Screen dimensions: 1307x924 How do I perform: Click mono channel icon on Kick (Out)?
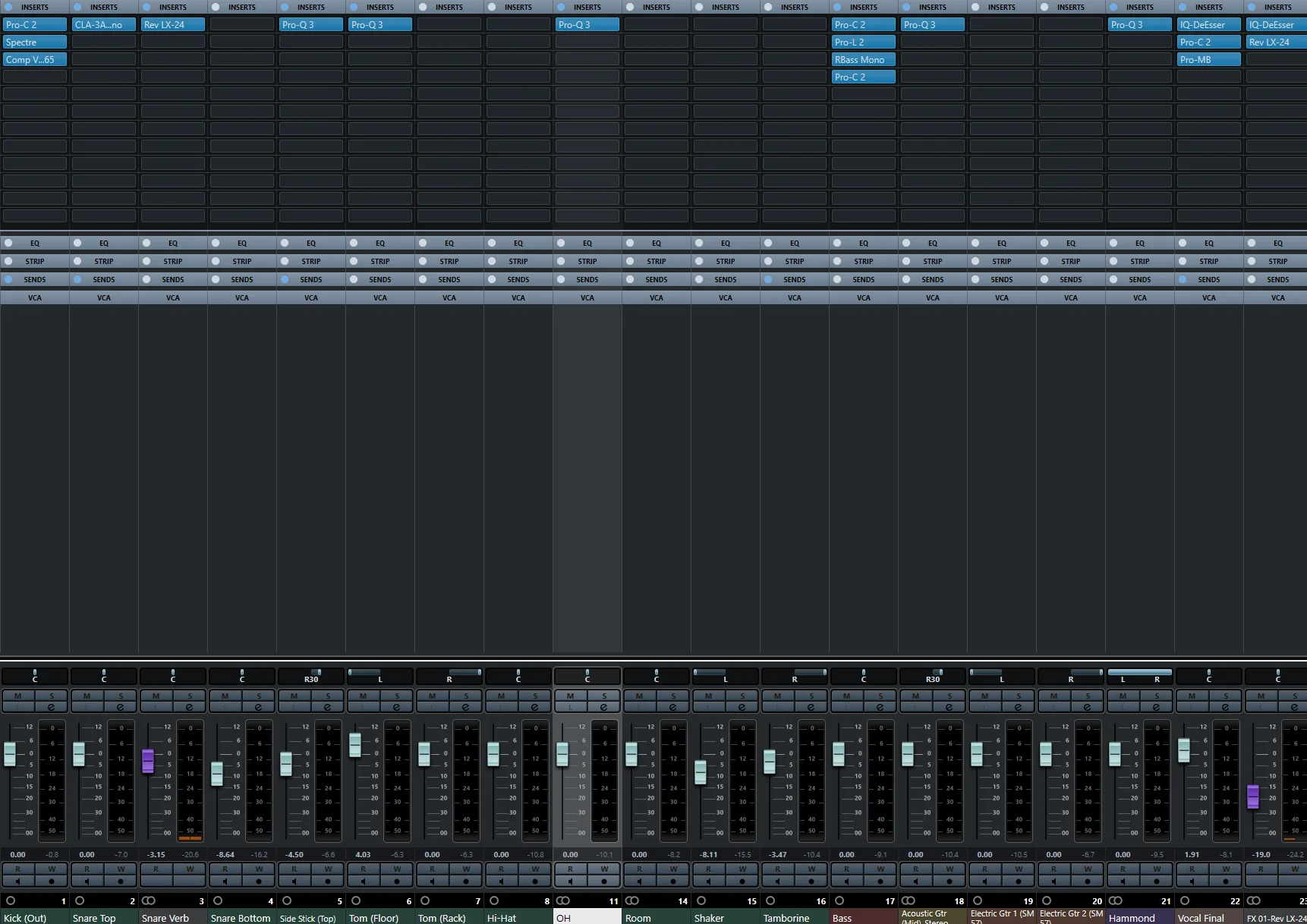pos(11,900)
